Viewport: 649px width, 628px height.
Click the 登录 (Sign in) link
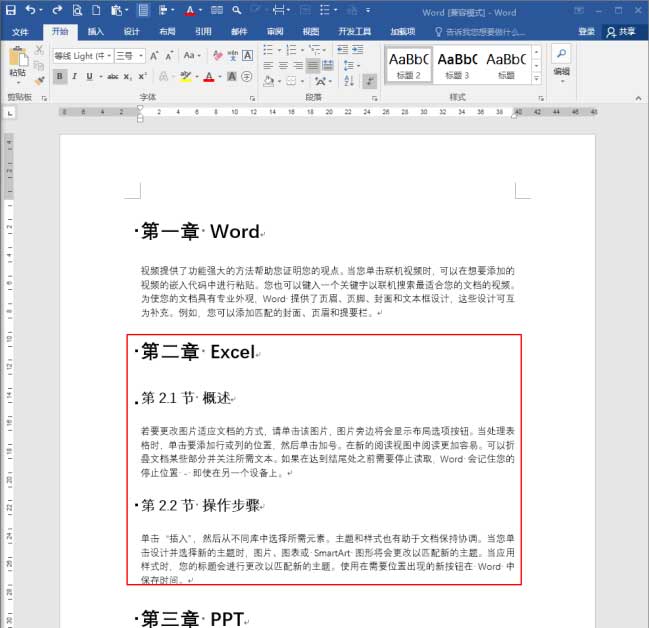pyautogui.click(x=586, y=31)
